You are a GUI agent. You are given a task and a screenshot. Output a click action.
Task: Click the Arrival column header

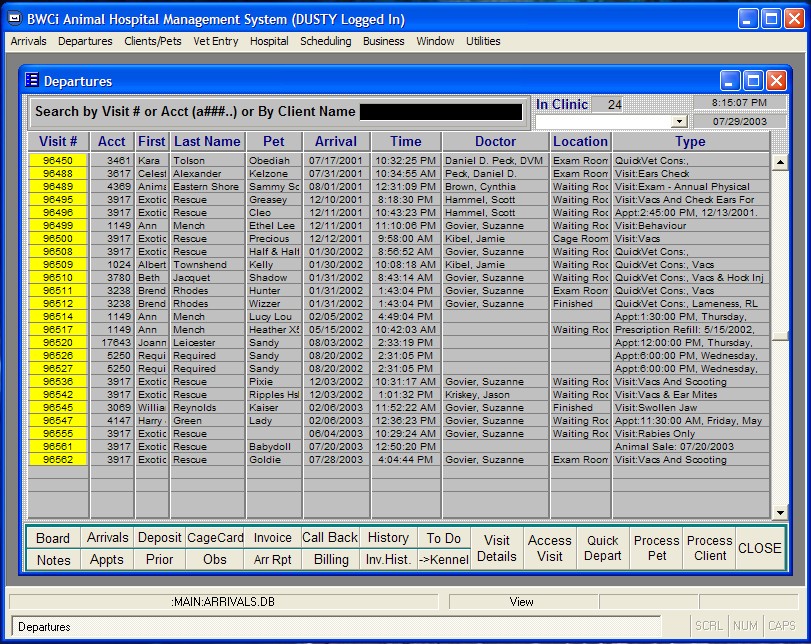pos(336,141)
